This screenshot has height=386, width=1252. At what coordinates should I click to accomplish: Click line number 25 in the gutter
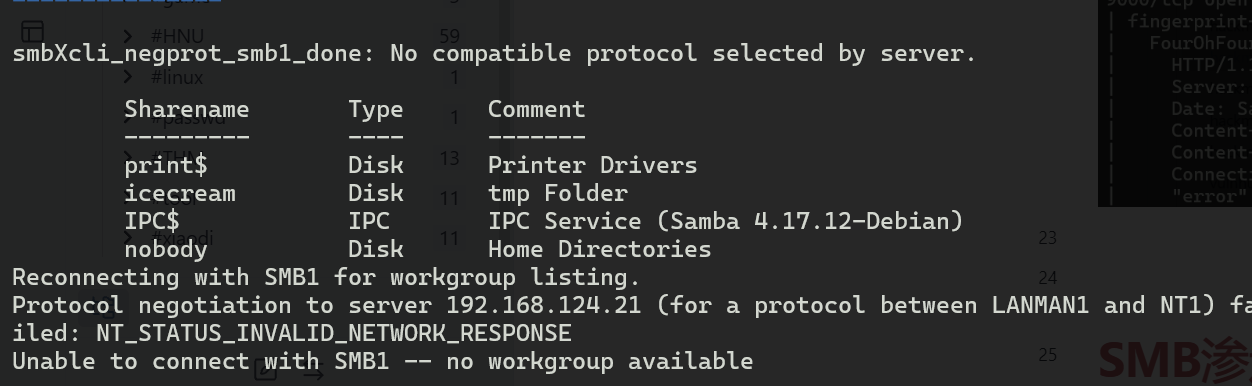[x=1048, y=354]
